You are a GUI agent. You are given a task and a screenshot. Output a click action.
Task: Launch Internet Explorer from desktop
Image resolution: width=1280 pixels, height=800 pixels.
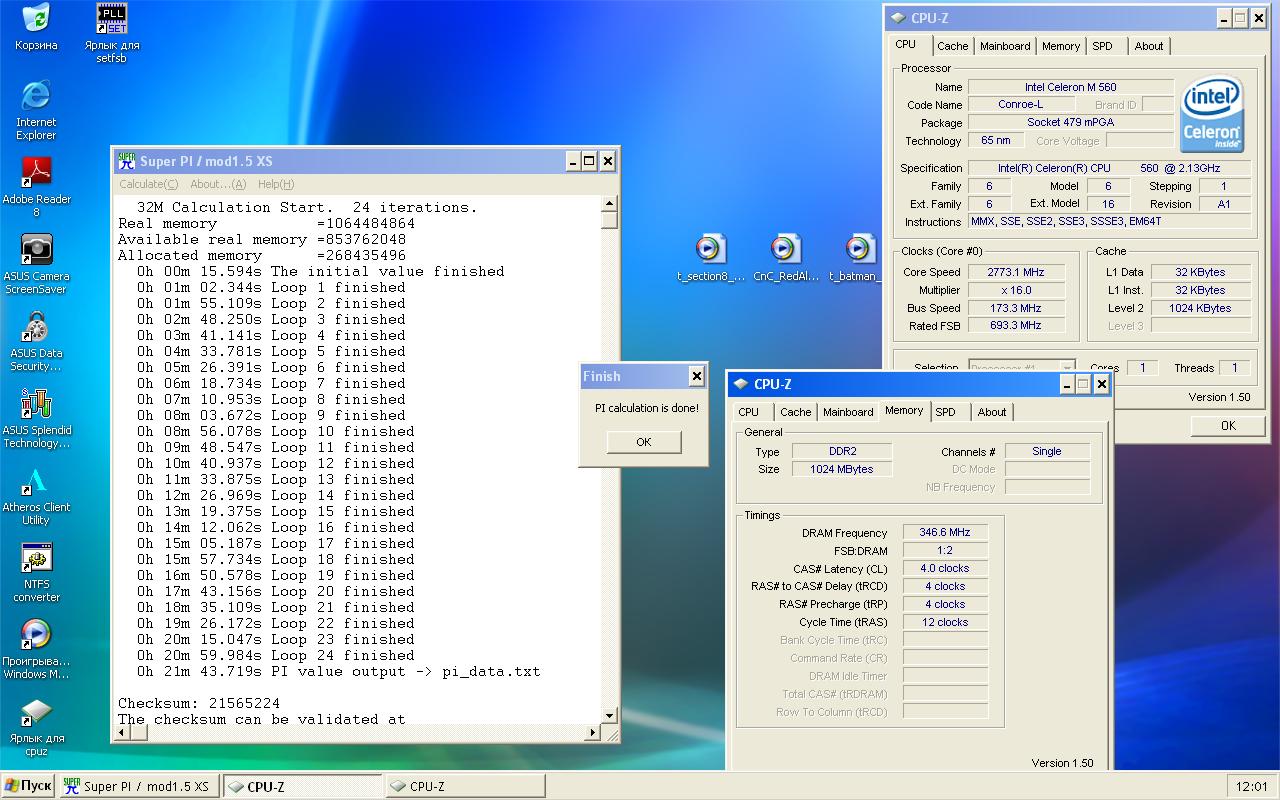pyautogui.click(x=36, y=95)
